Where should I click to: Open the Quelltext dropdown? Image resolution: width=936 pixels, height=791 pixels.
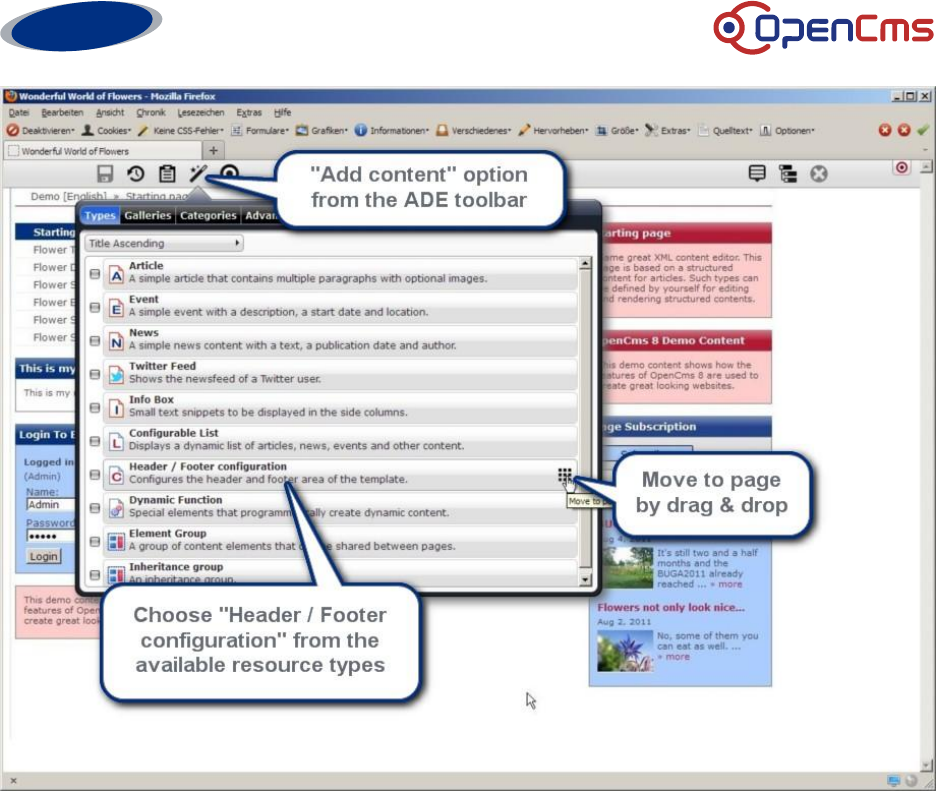(x=725, y=130)
